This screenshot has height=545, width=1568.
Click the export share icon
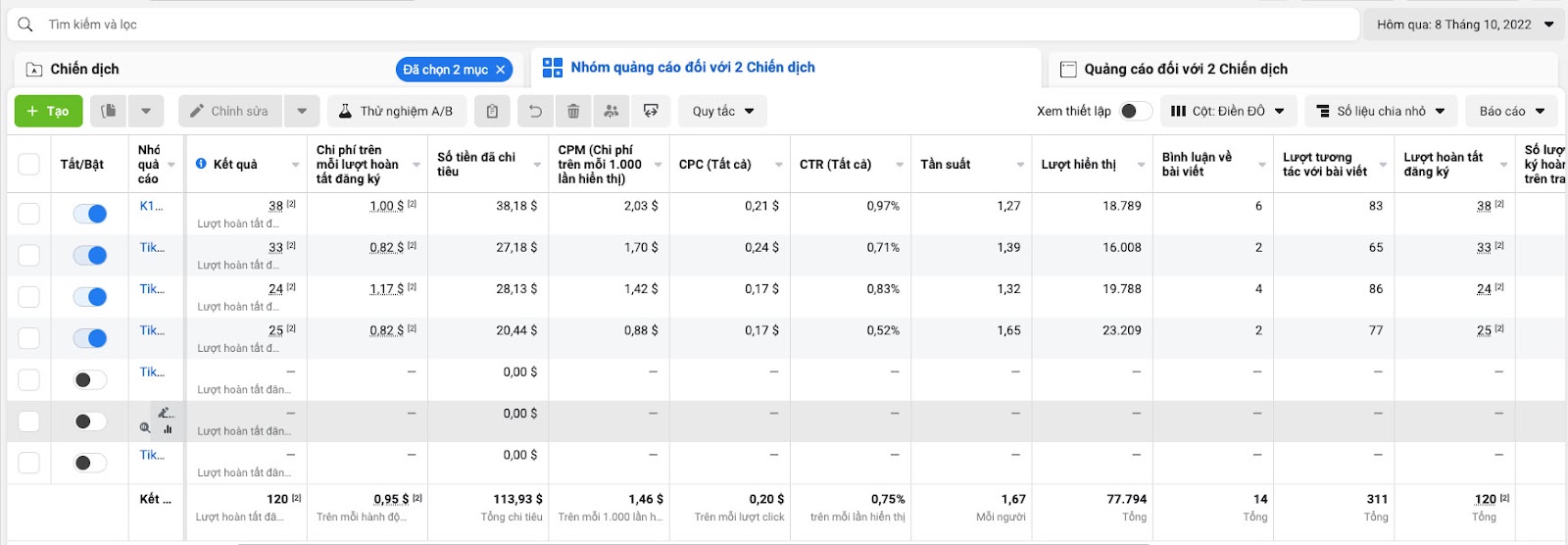pos(651,112)
